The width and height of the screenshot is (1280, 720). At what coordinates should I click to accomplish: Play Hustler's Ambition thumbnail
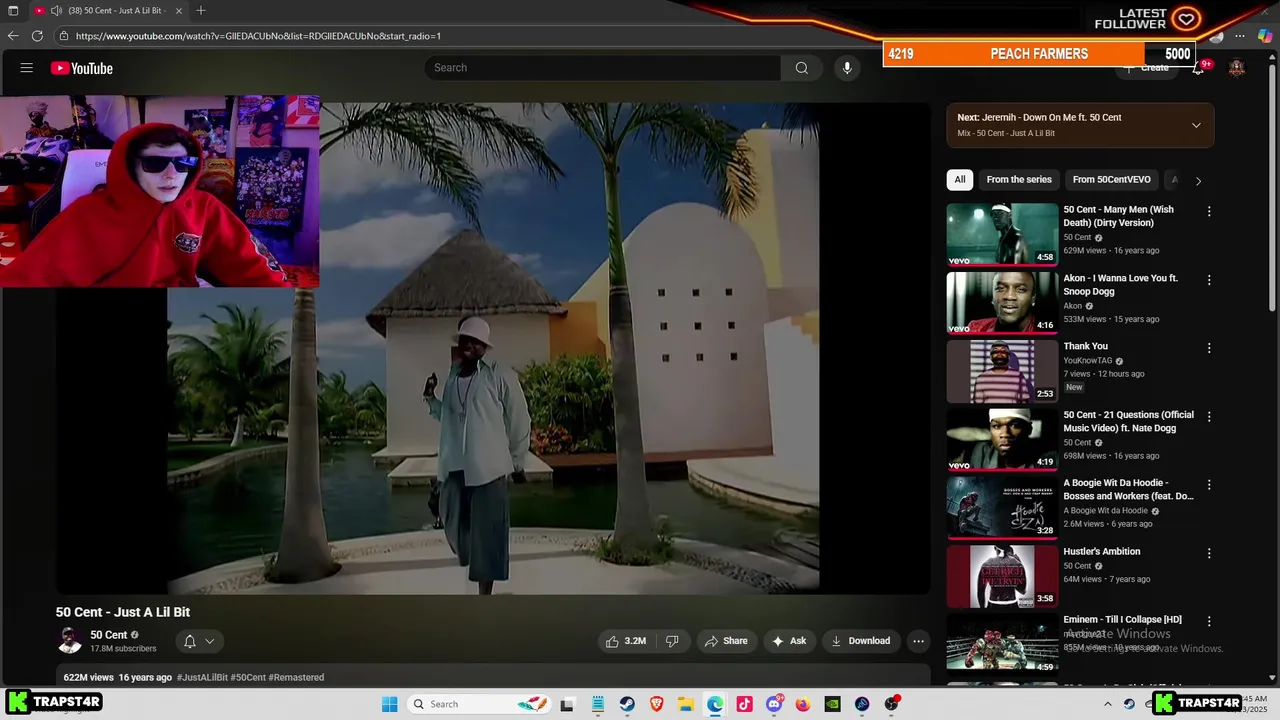point(1002,576)
